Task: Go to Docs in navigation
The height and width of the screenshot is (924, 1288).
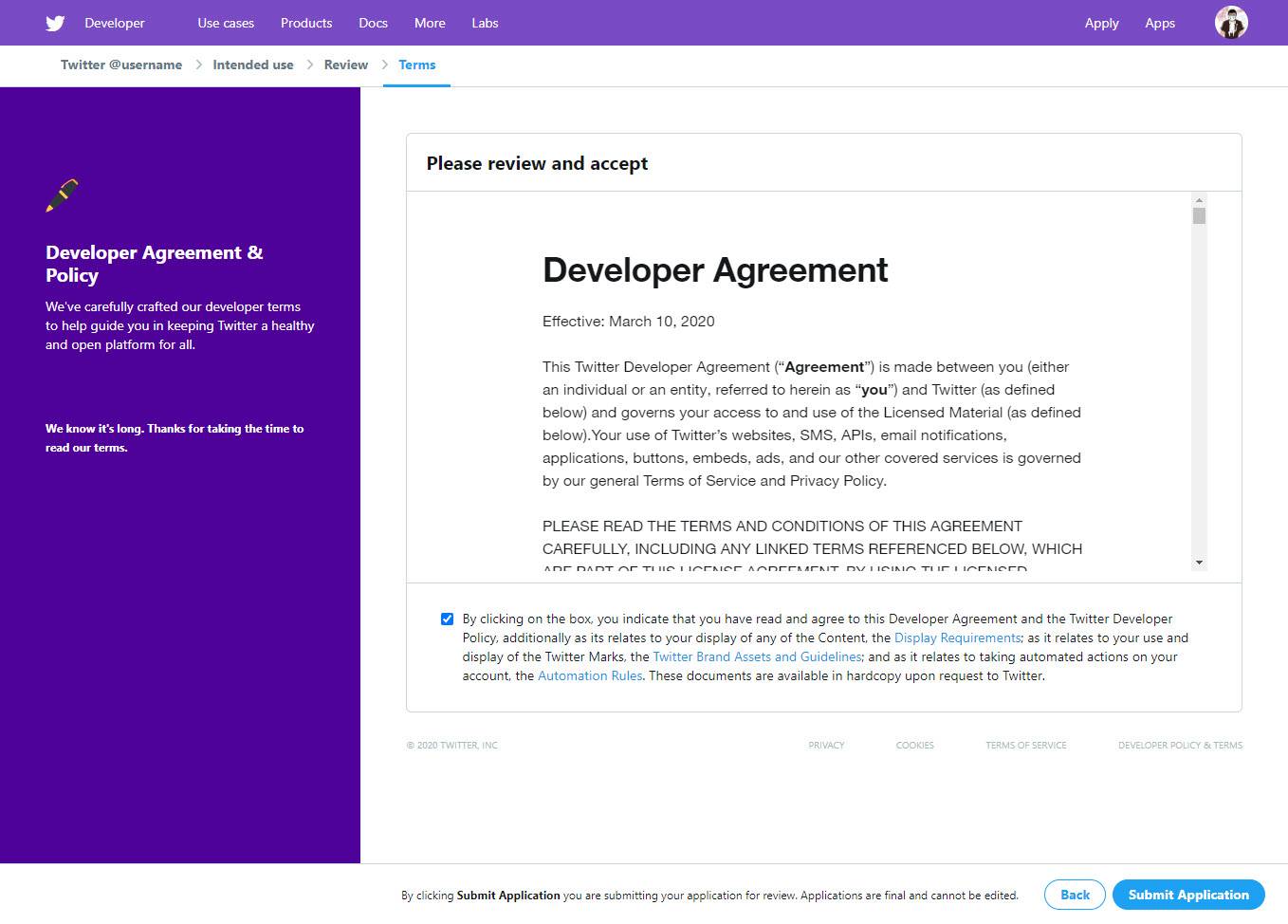Action: [x=373, y=23]
